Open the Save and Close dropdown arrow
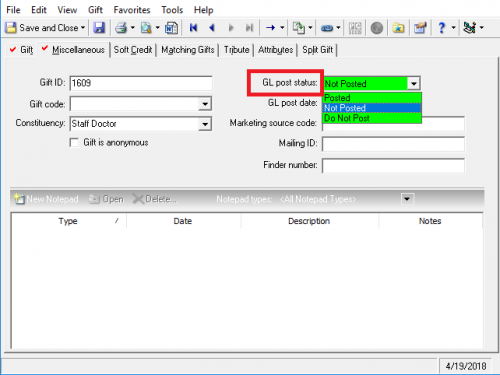 tap(83, 28)
